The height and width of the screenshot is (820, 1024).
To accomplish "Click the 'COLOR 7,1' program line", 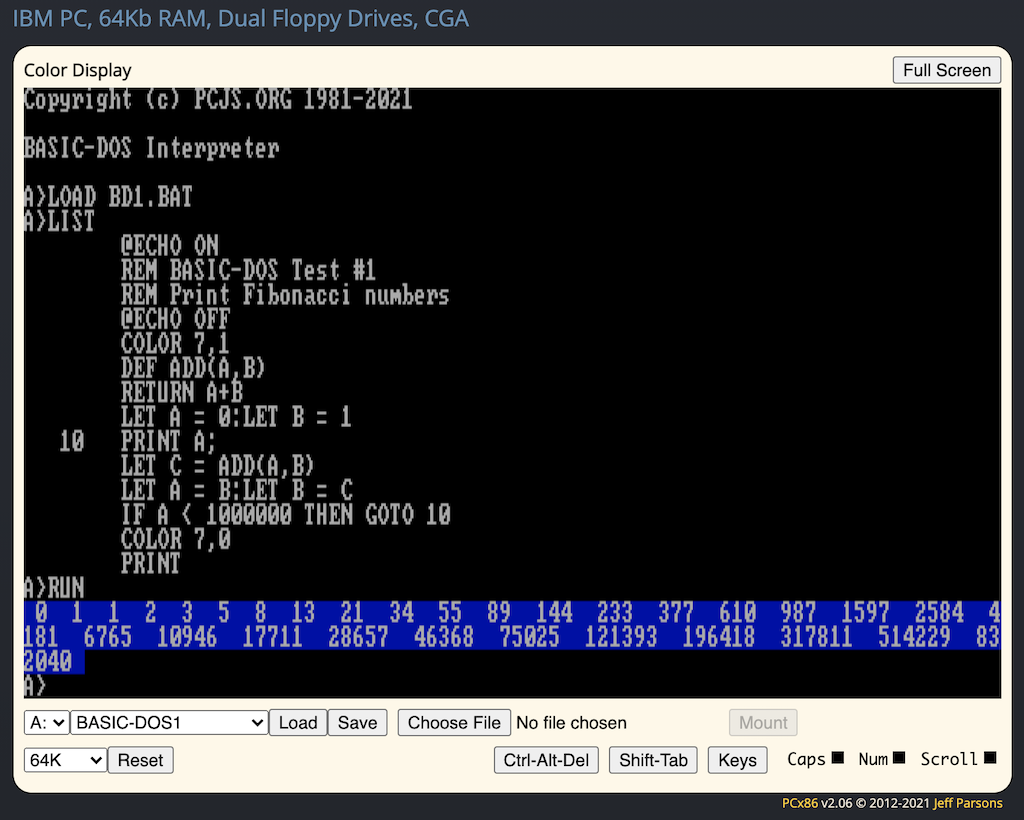I will (175, 343).
